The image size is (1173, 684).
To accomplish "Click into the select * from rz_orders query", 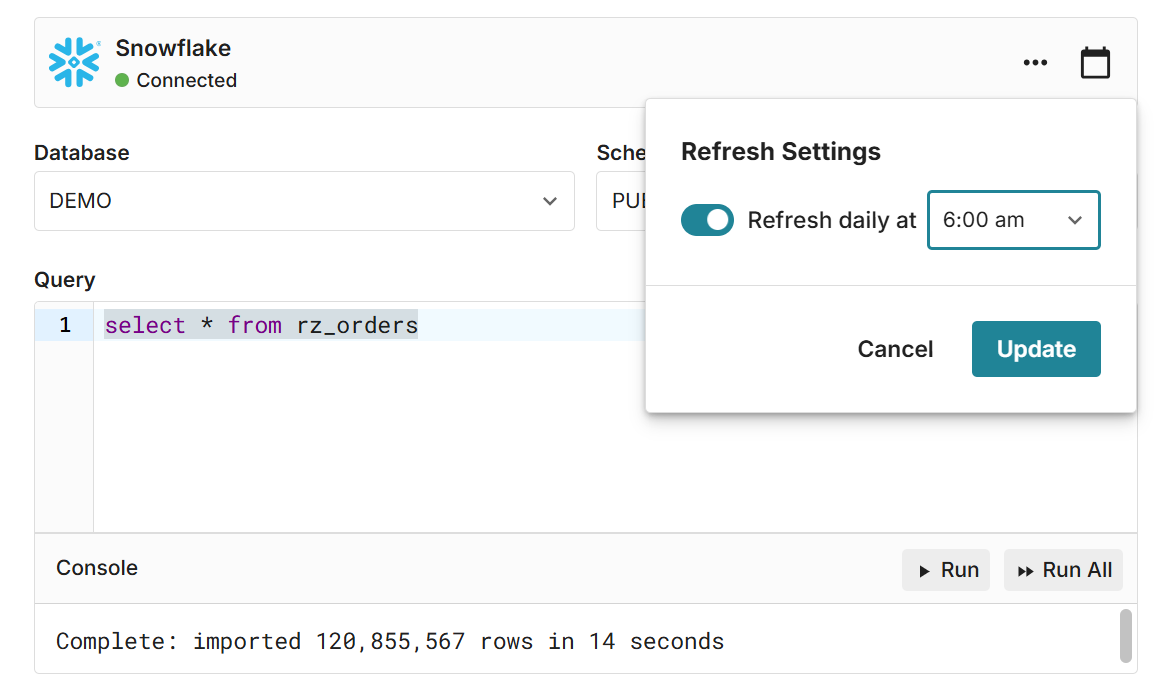I will [261, 325].
